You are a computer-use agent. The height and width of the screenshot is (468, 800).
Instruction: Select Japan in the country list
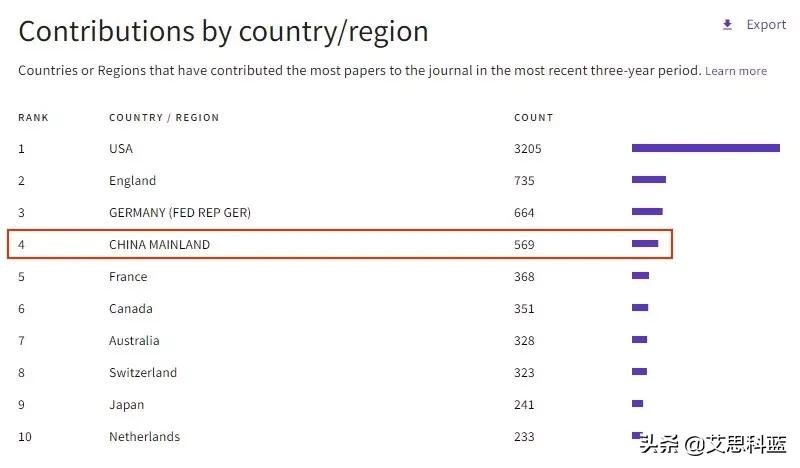126,405
